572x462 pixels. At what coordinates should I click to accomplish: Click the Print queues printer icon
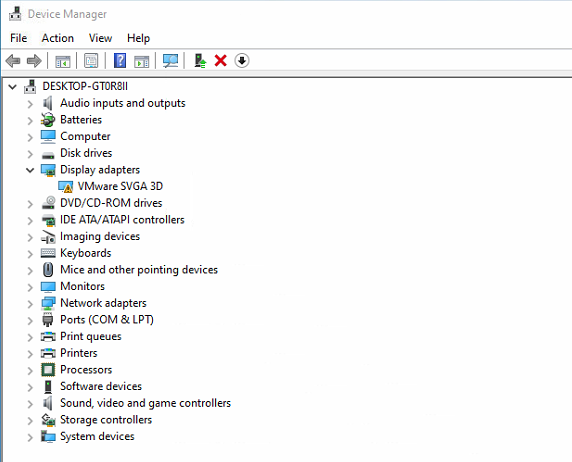point(48,336)
